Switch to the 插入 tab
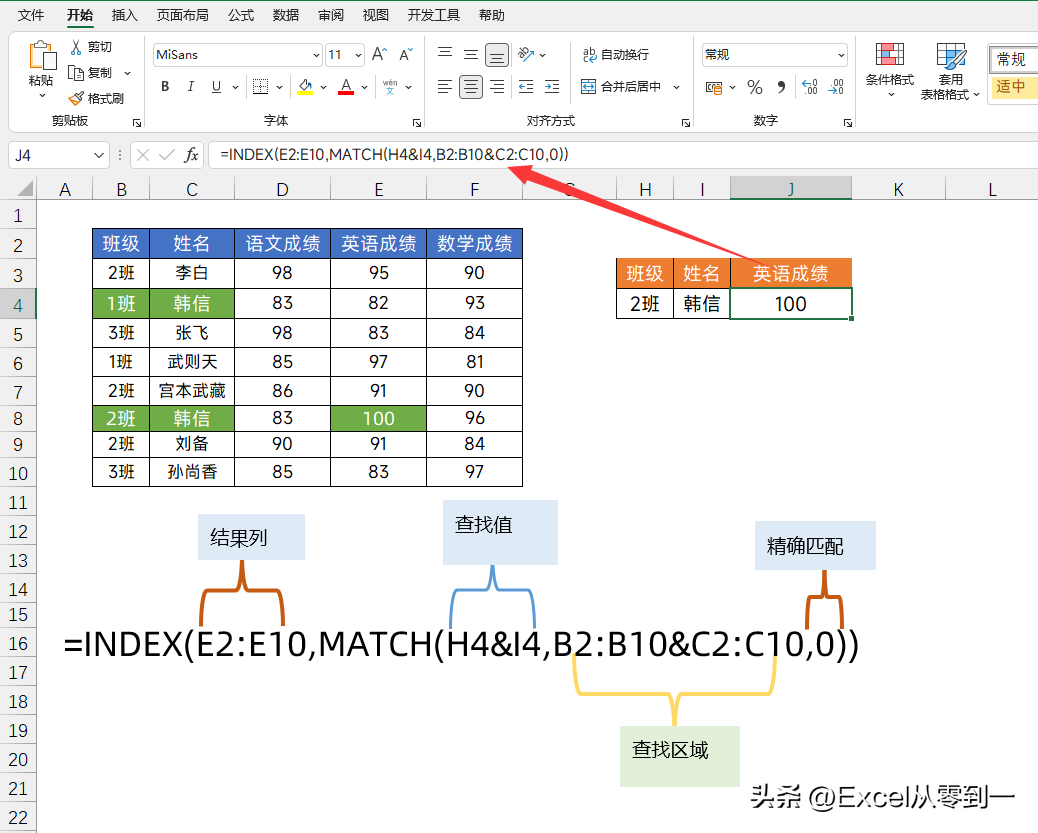 tap(124, 15)
